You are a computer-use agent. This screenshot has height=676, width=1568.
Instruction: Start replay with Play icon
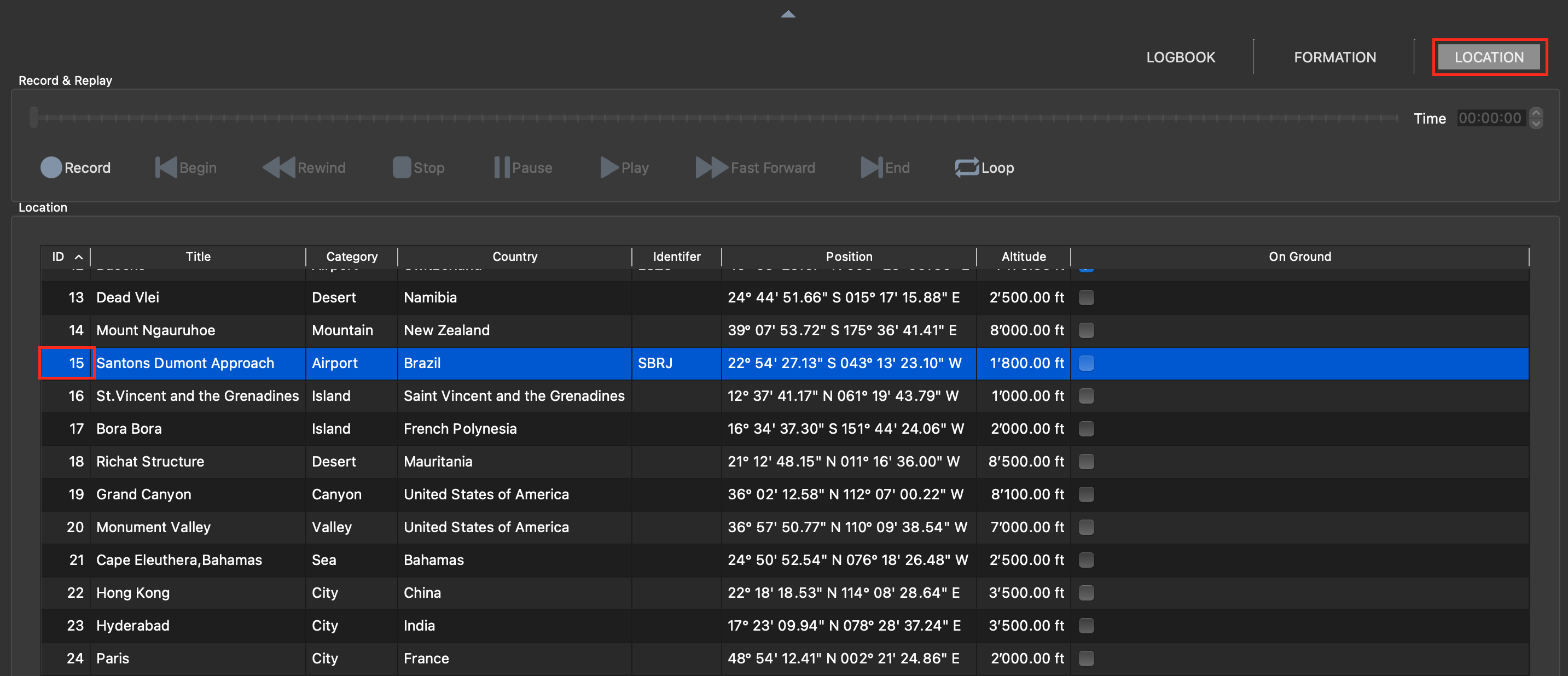[609, 167]
